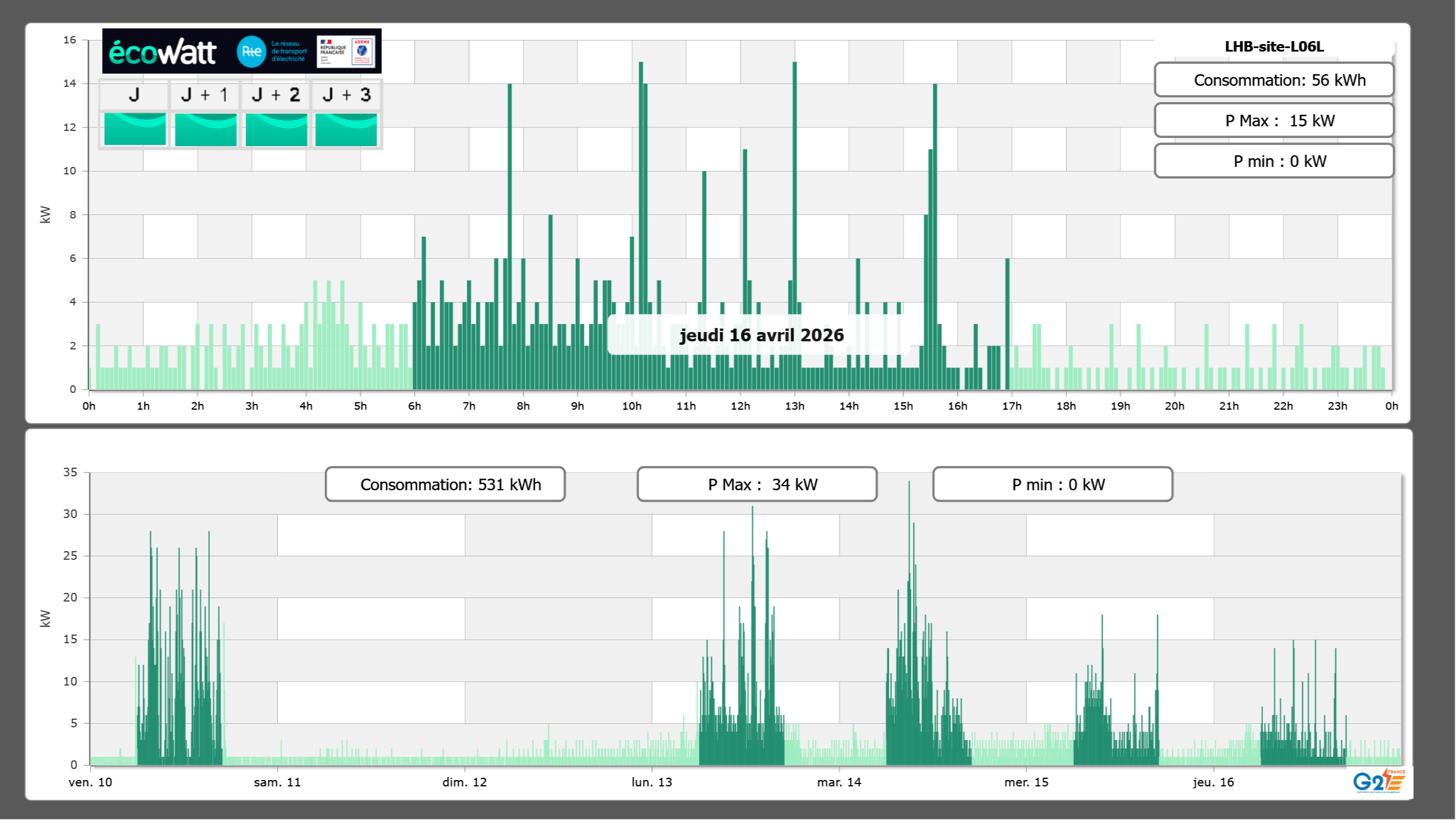Select the J + 3 day tab
Screen dimensions: 1456x820
click(346, 95)
